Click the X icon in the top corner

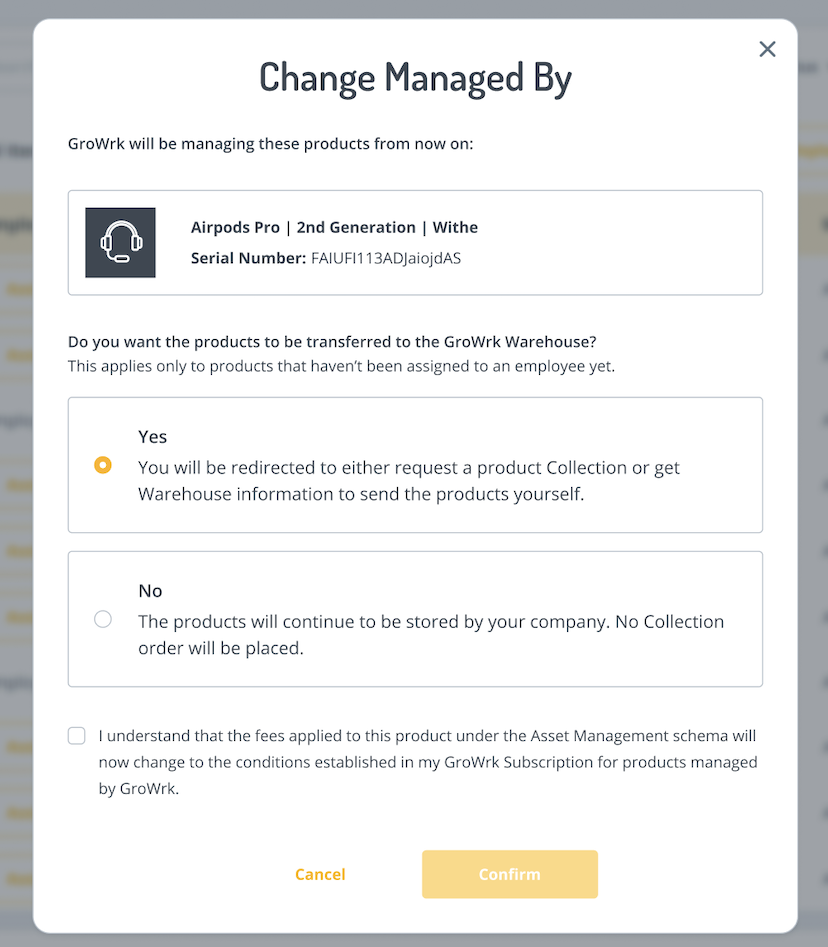(x=767, y=48)
